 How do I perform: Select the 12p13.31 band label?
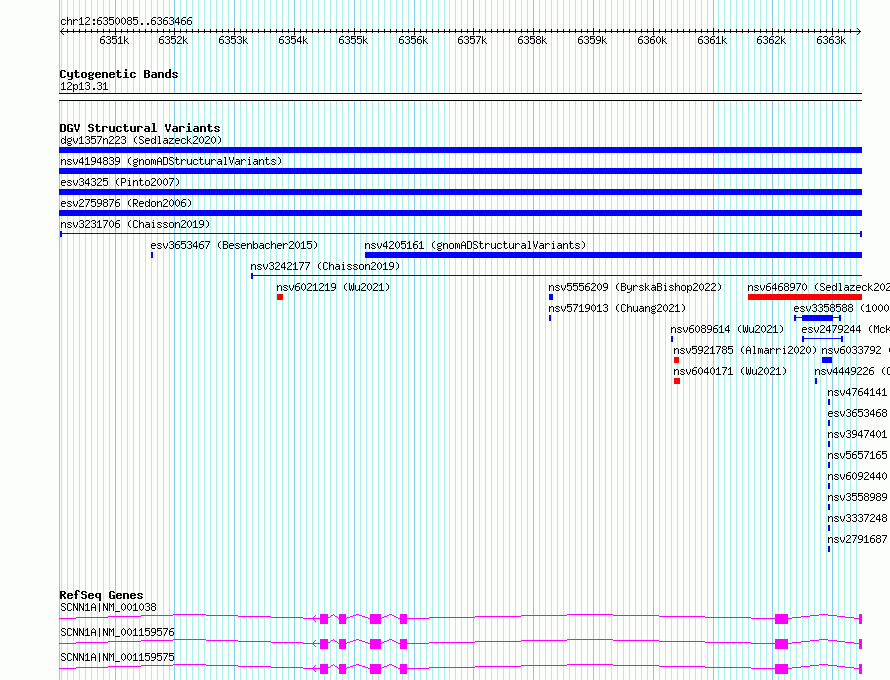(84, 86)
